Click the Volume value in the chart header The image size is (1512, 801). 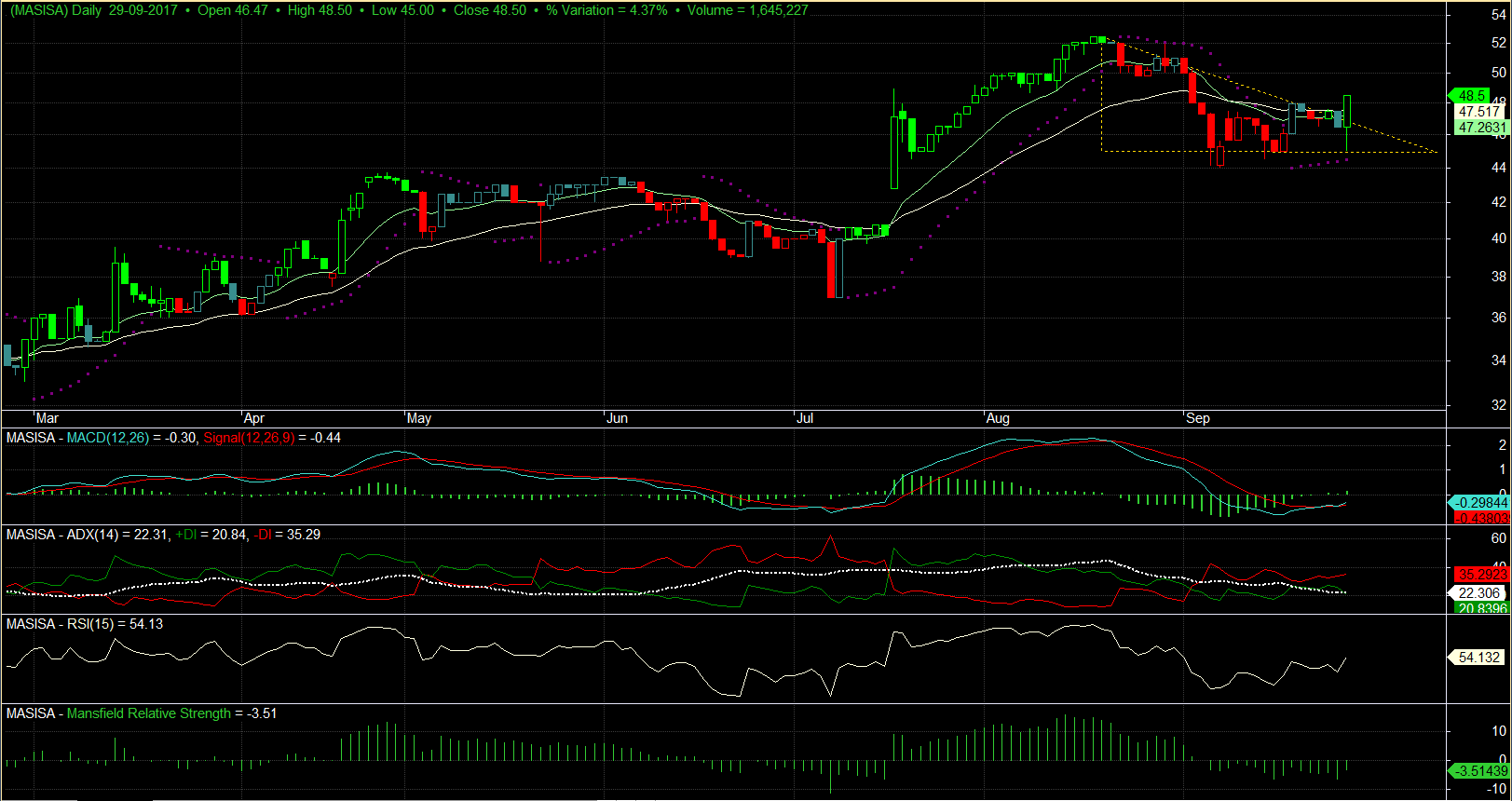(x=747, y=10)
